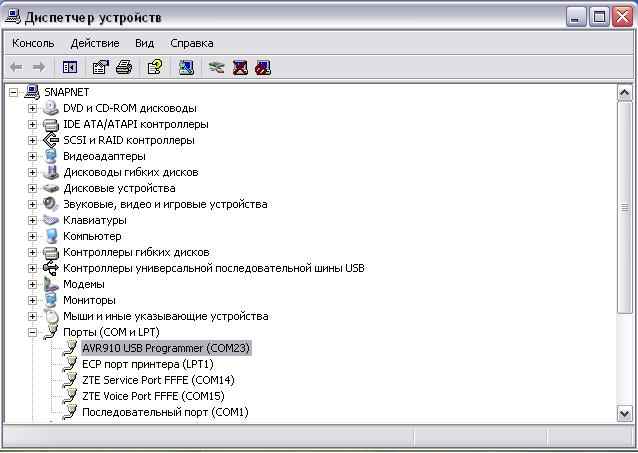The height and width of the screenshot is (453, 638).
Task: Open Properties from the toolbar
Action: pyautogui.click(x=101, y=67)
